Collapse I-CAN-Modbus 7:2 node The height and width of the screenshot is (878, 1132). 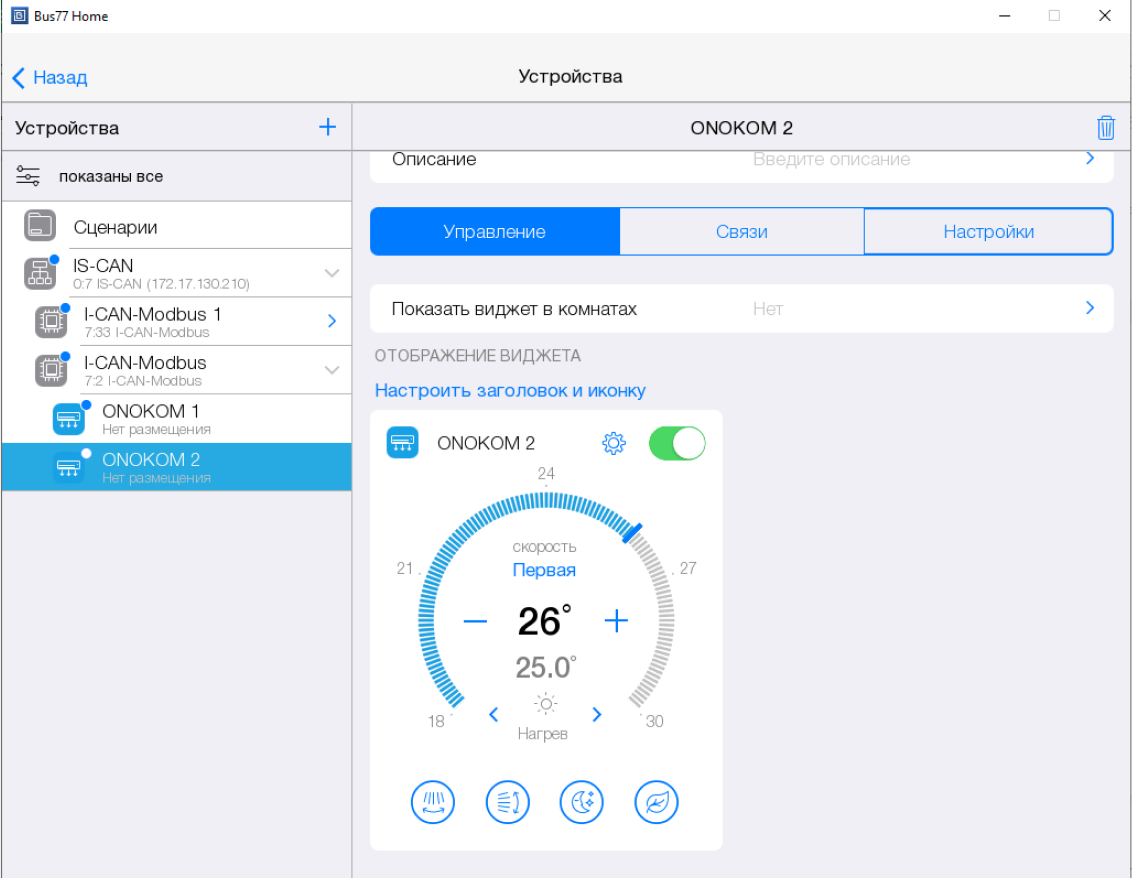click(x=332, y=370)
